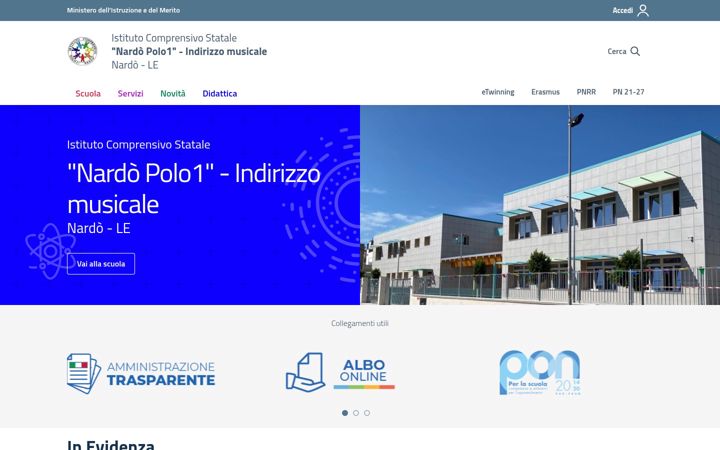Click the PON Per la scuola logo
Image resolution: width=720 pixels, height=450 pixels.
tap(540, 372)
